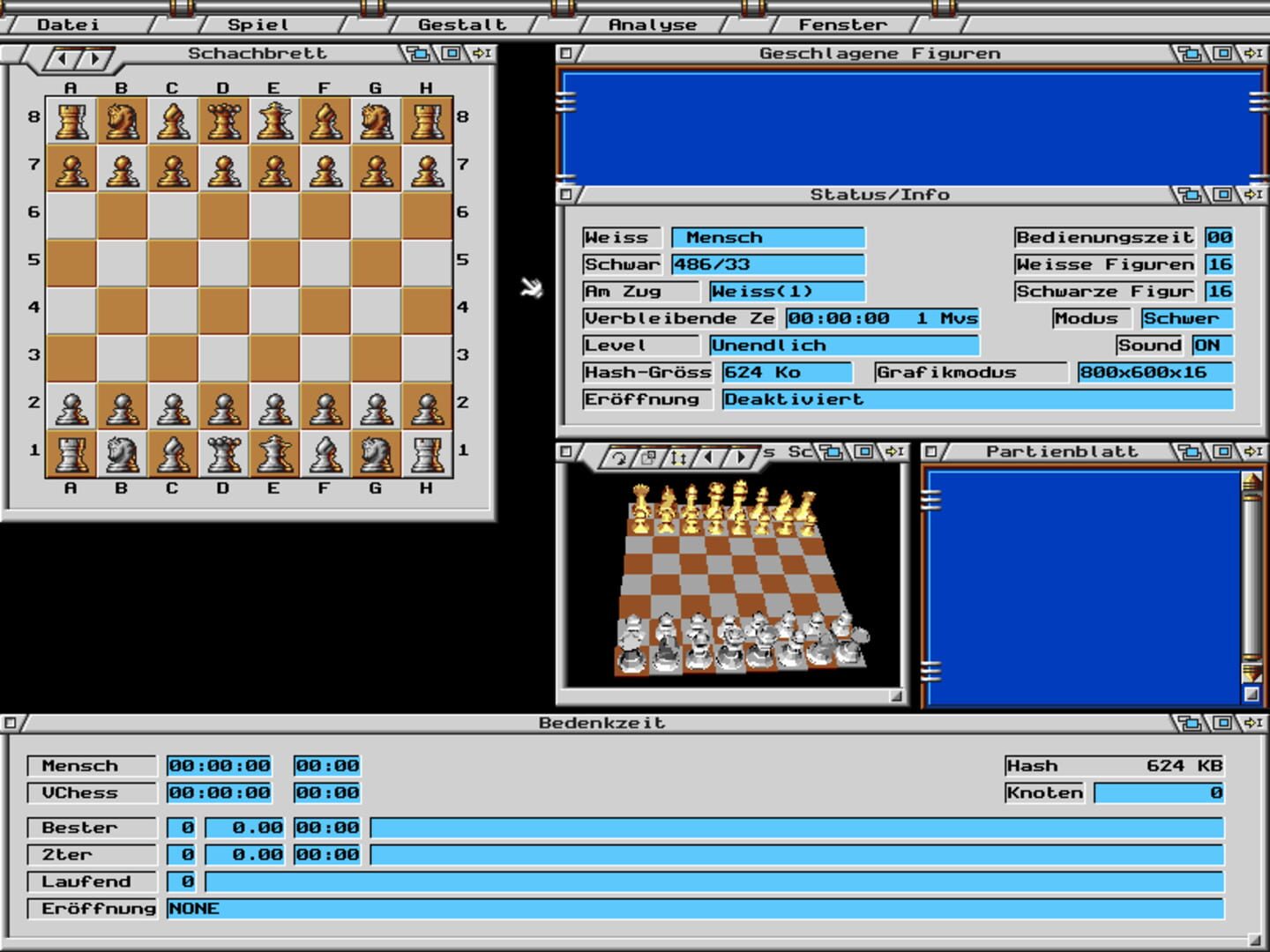The width and height of the screenshot is (1270, 952).
Task: Click the right arrow above the 3D board
Action: click(x=739, y=455)
